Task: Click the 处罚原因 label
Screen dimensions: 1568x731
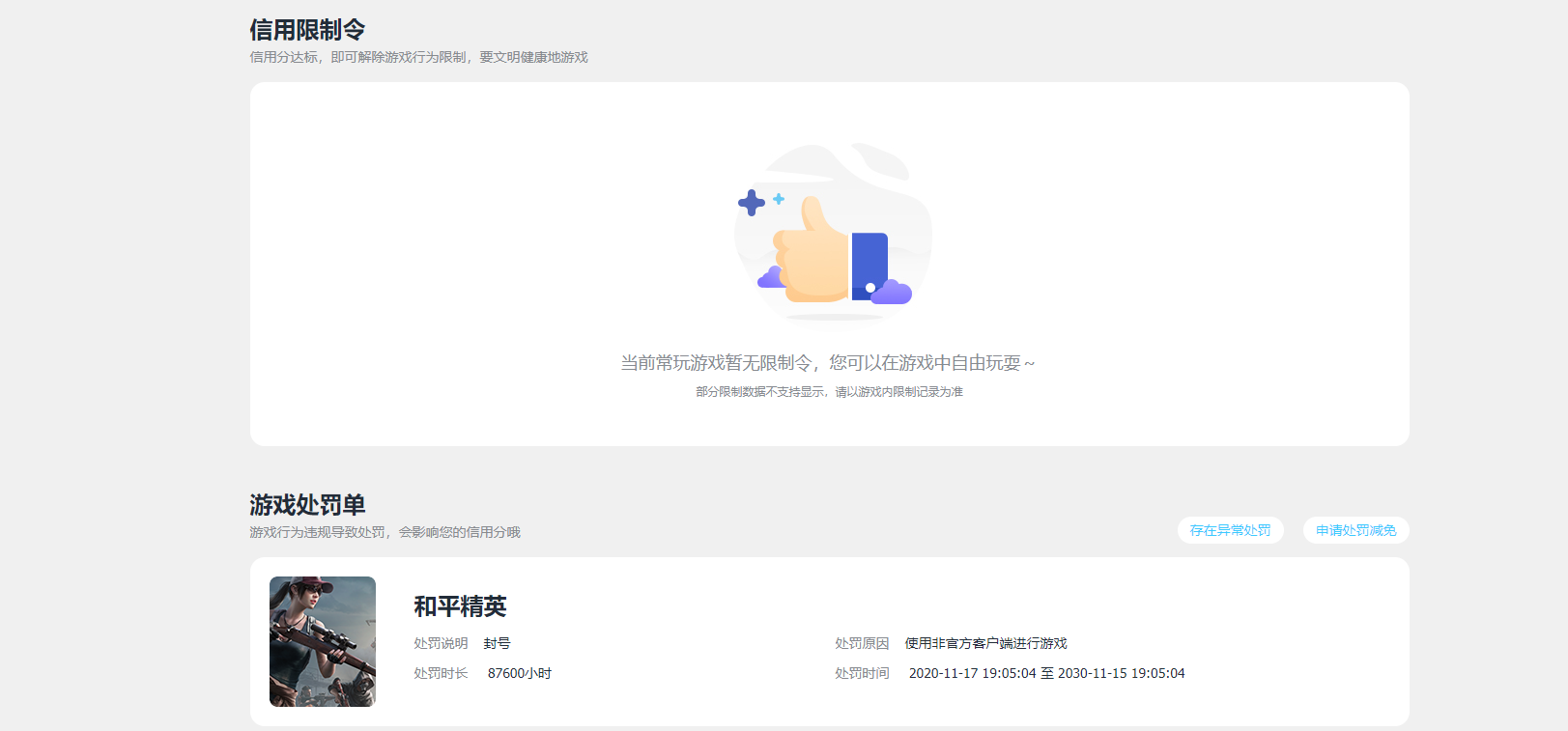Action: tap(862, 643)
